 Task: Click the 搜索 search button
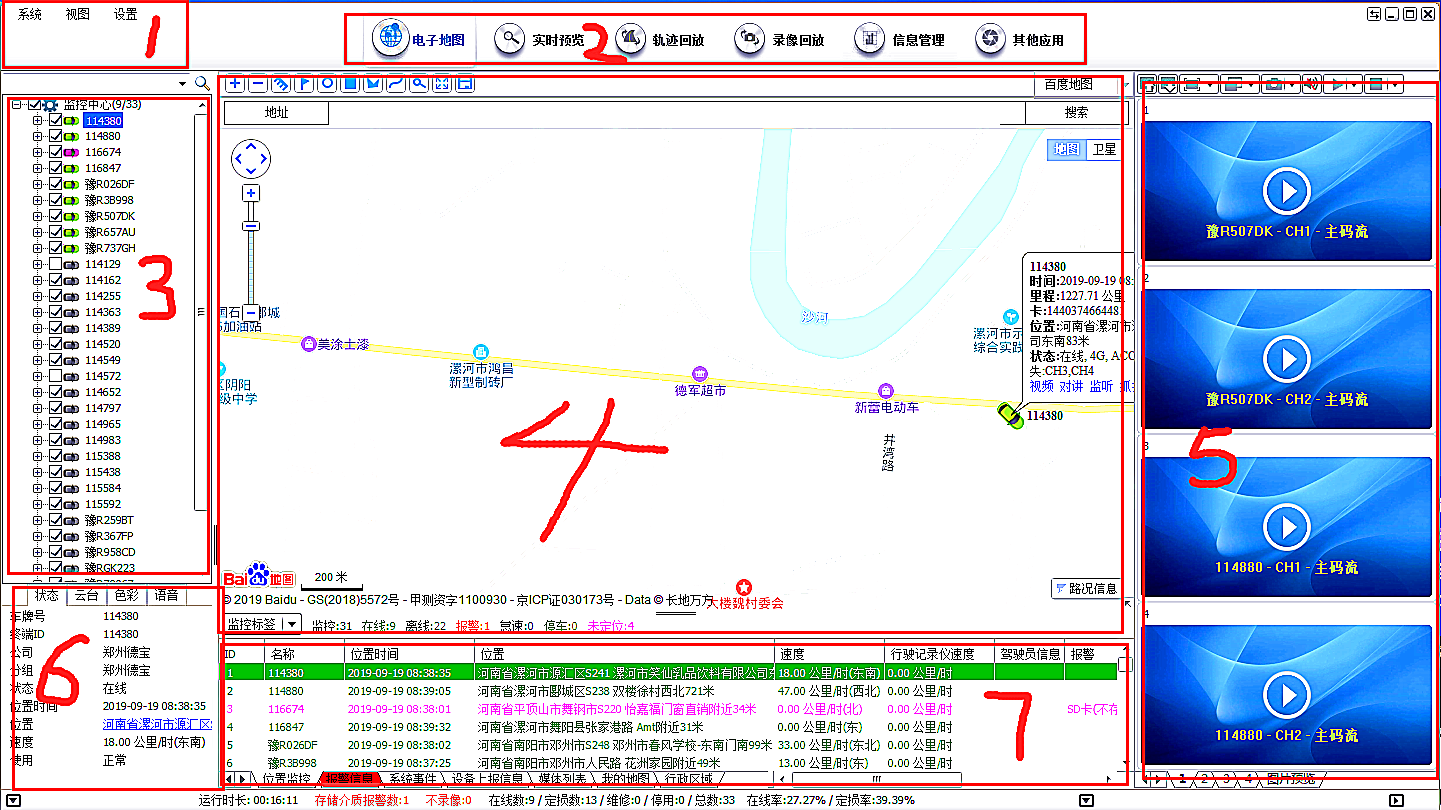click(1076, 113)
